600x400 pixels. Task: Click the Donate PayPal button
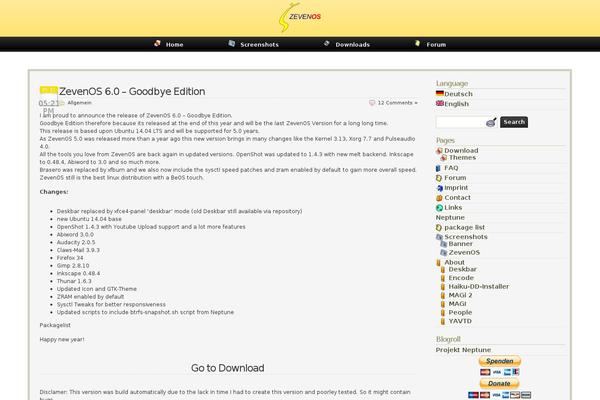499,383
